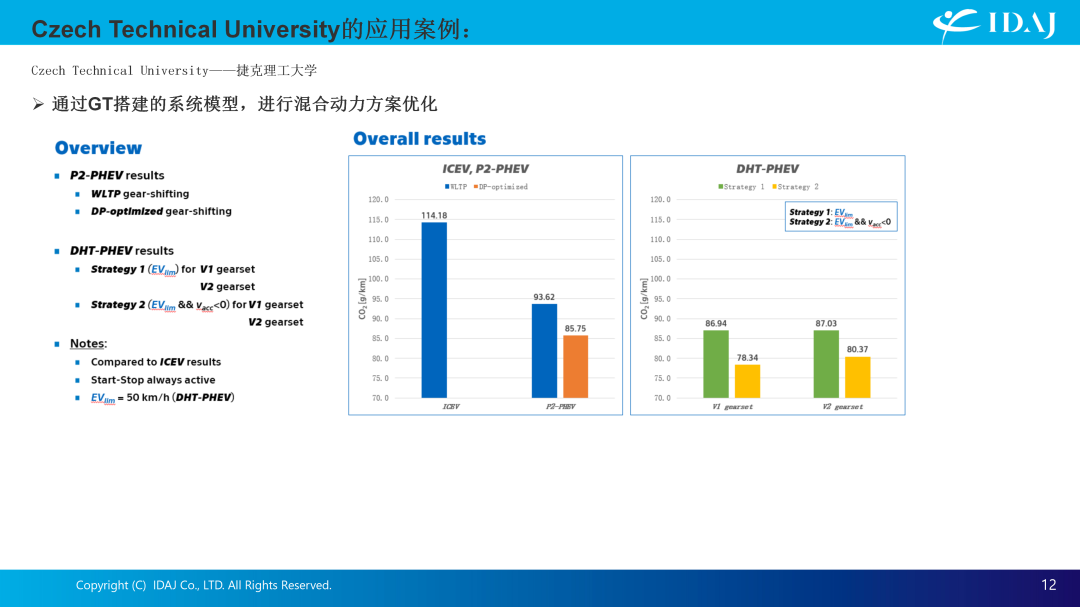Click the '114.18' data label
The width and height of the screenshot is (1080, 607).
434,216
